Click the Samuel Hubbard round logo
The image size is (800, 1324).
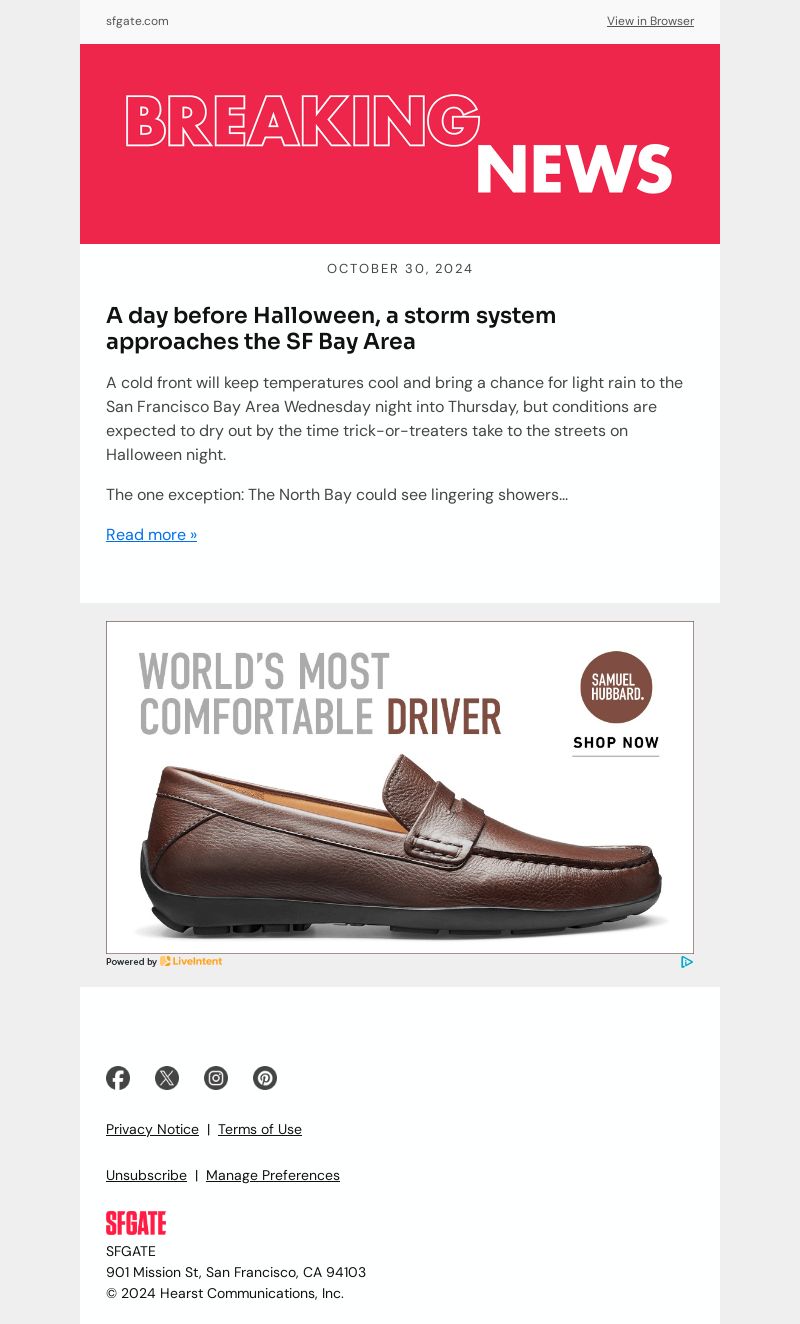[x=616, y=687]
